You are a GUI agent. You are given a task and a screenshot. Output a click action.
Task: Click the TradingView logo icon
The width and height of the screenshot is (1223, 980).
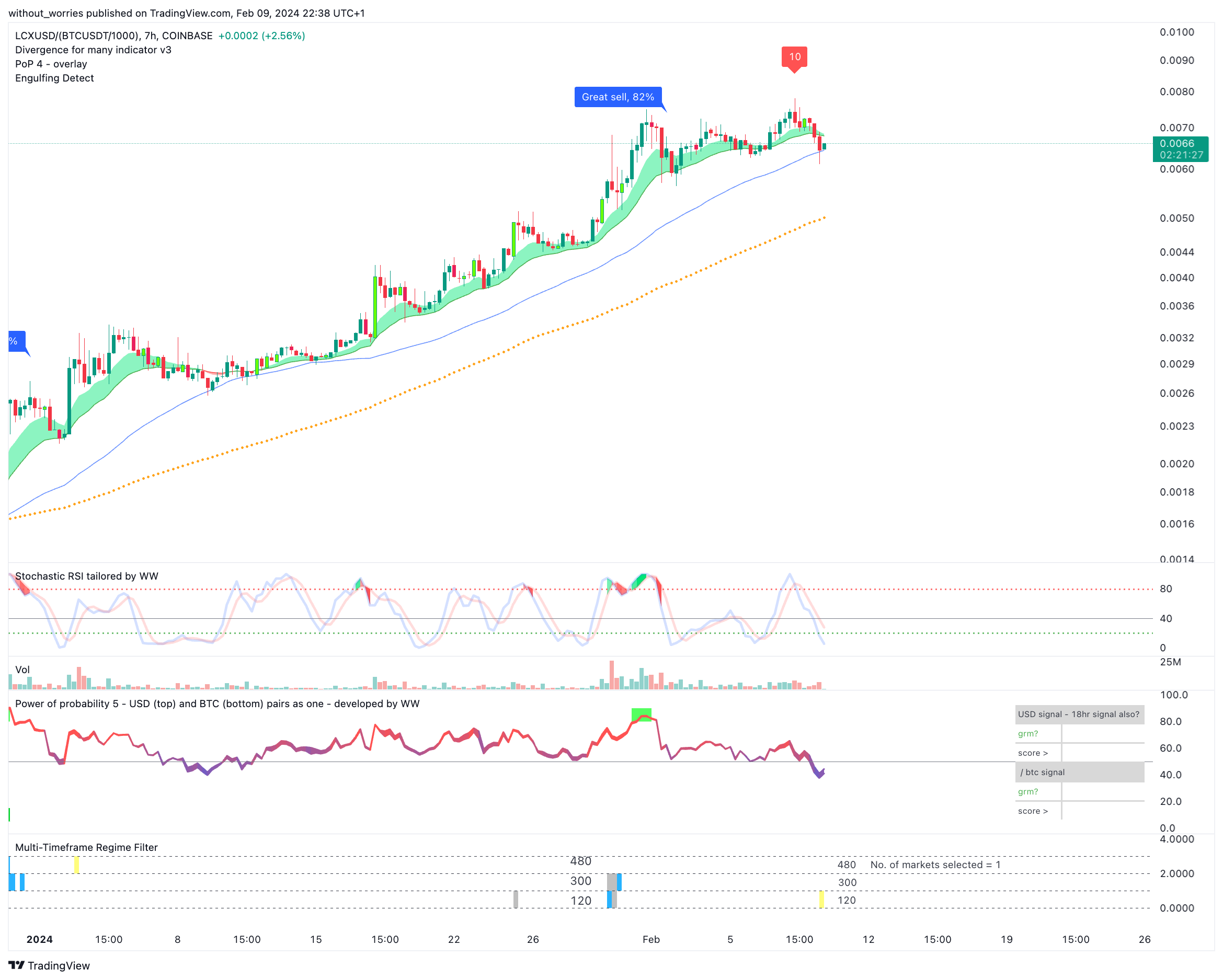[16, 965]
